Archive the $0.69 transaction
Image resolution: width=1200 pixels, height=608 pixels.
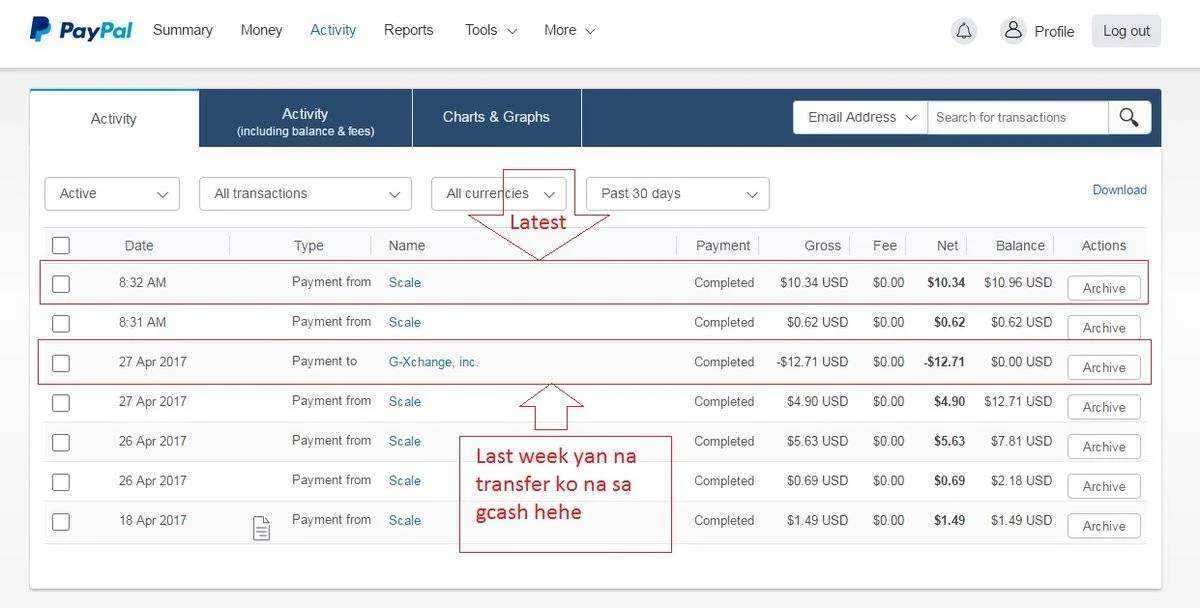(1104, 486)
